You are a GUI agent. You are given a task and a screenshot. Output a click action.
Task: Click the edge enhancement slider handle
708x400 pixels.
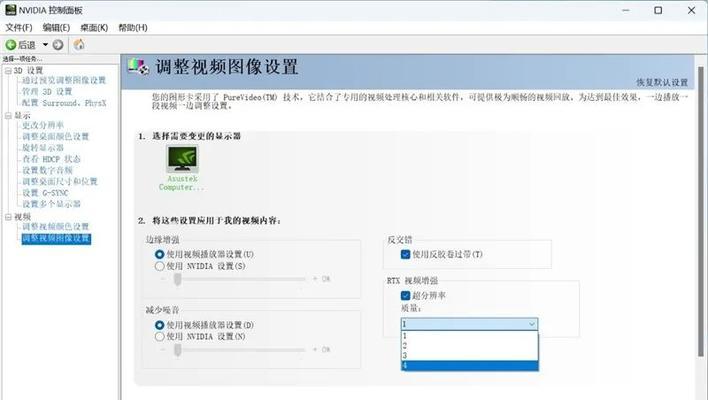[178, 279]
